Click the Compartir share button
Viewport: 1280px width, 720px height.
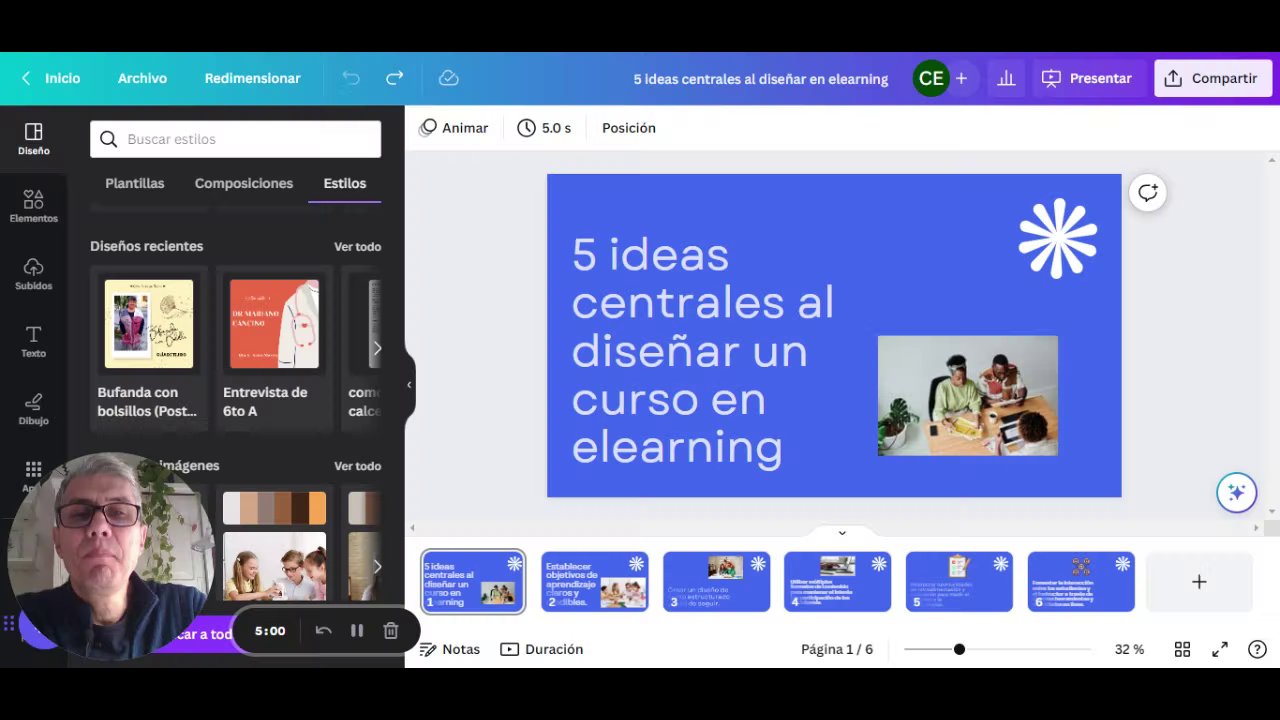pos(1212,78)
